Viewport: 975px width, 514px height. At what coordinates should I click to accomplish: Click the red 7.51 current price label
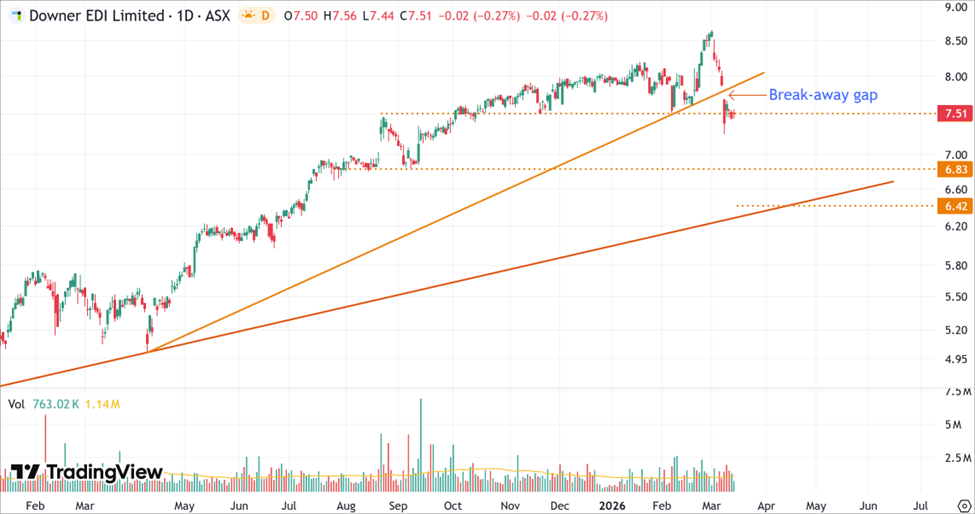coord(954,114)
